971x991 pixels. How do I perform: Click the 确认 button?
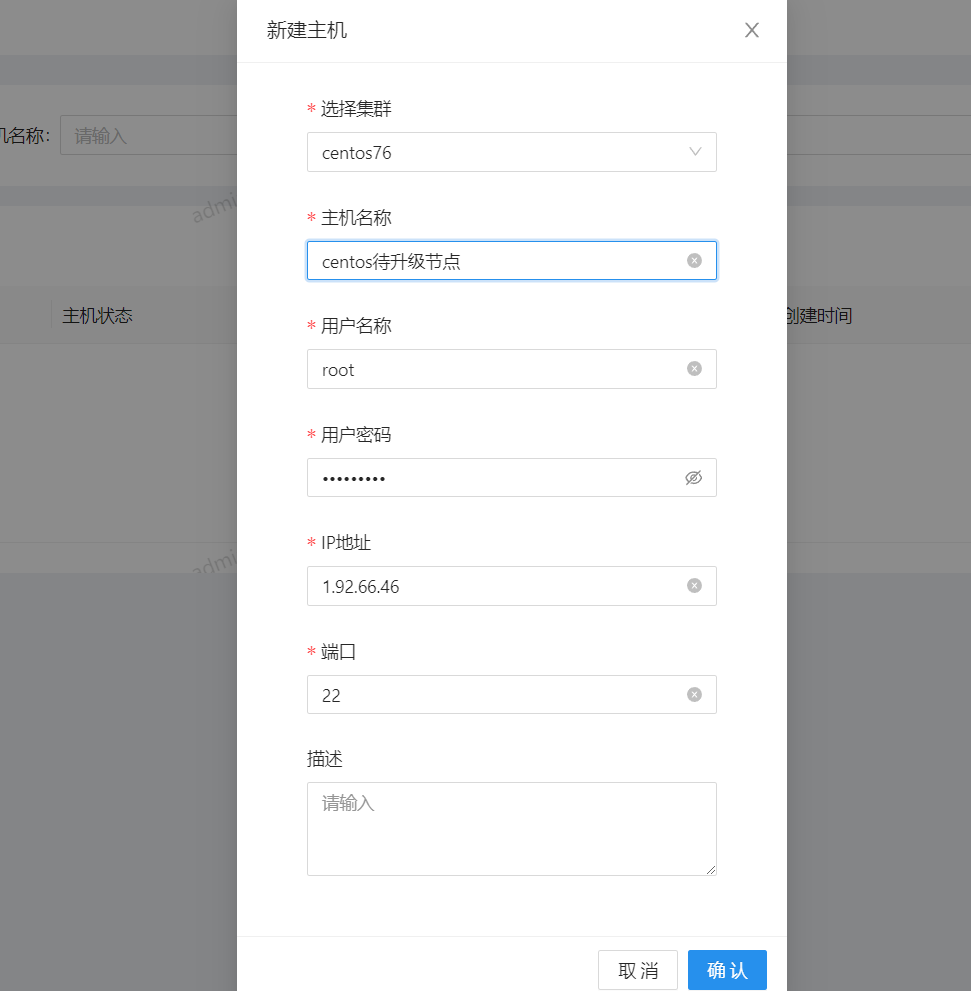(727, 970)
